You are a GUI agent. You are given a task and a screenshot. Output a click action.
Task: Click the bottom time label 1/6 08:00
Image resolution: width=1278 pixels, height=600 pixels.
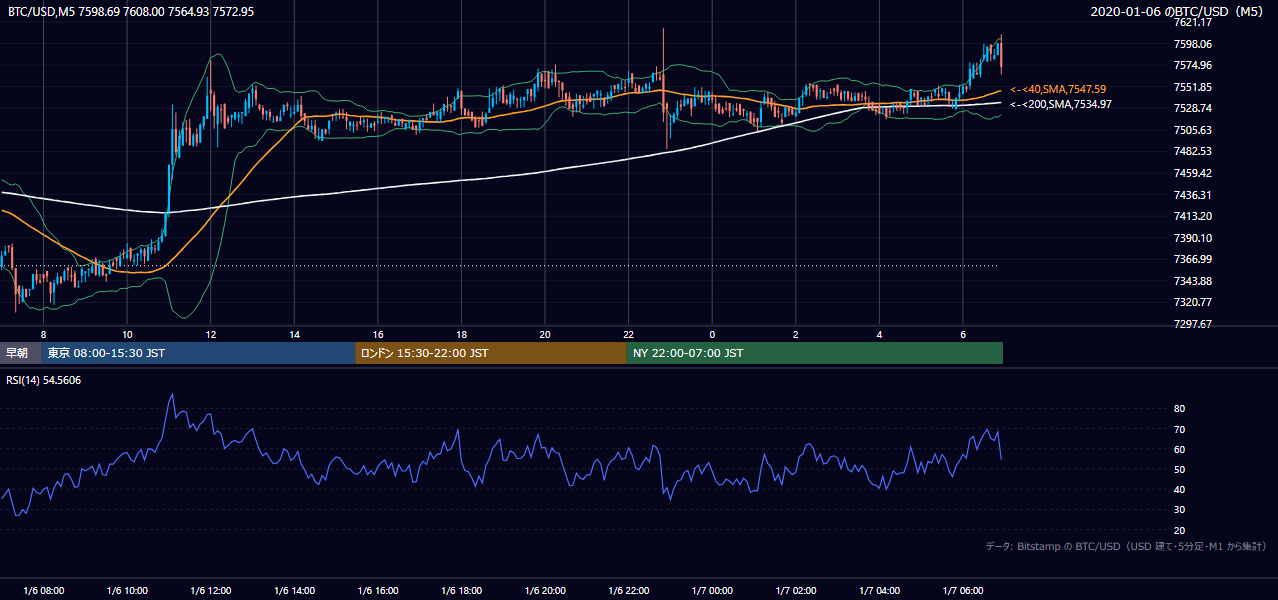44,591
